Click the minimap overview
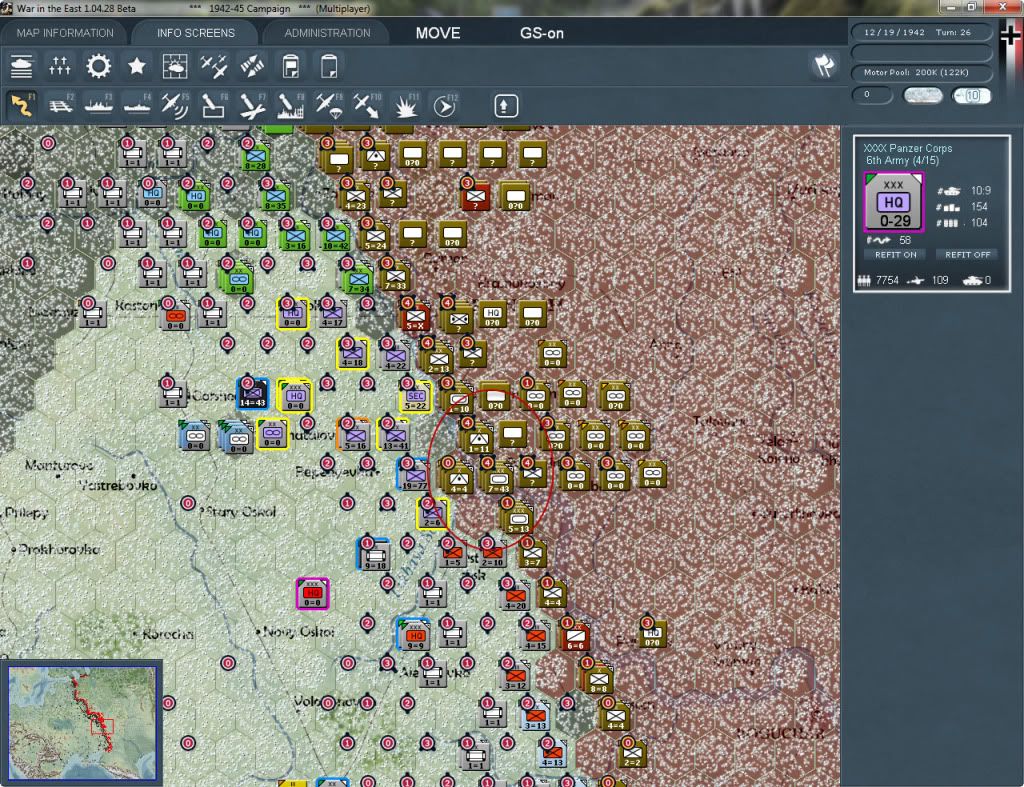This screenshot has width=1024, height=787. 82,722
